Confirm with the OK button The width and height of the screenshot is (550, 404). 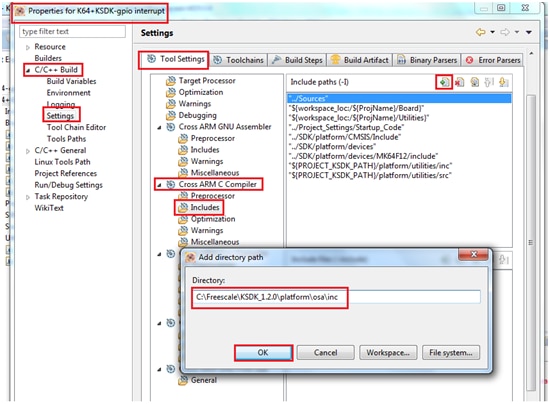(263, 352)
